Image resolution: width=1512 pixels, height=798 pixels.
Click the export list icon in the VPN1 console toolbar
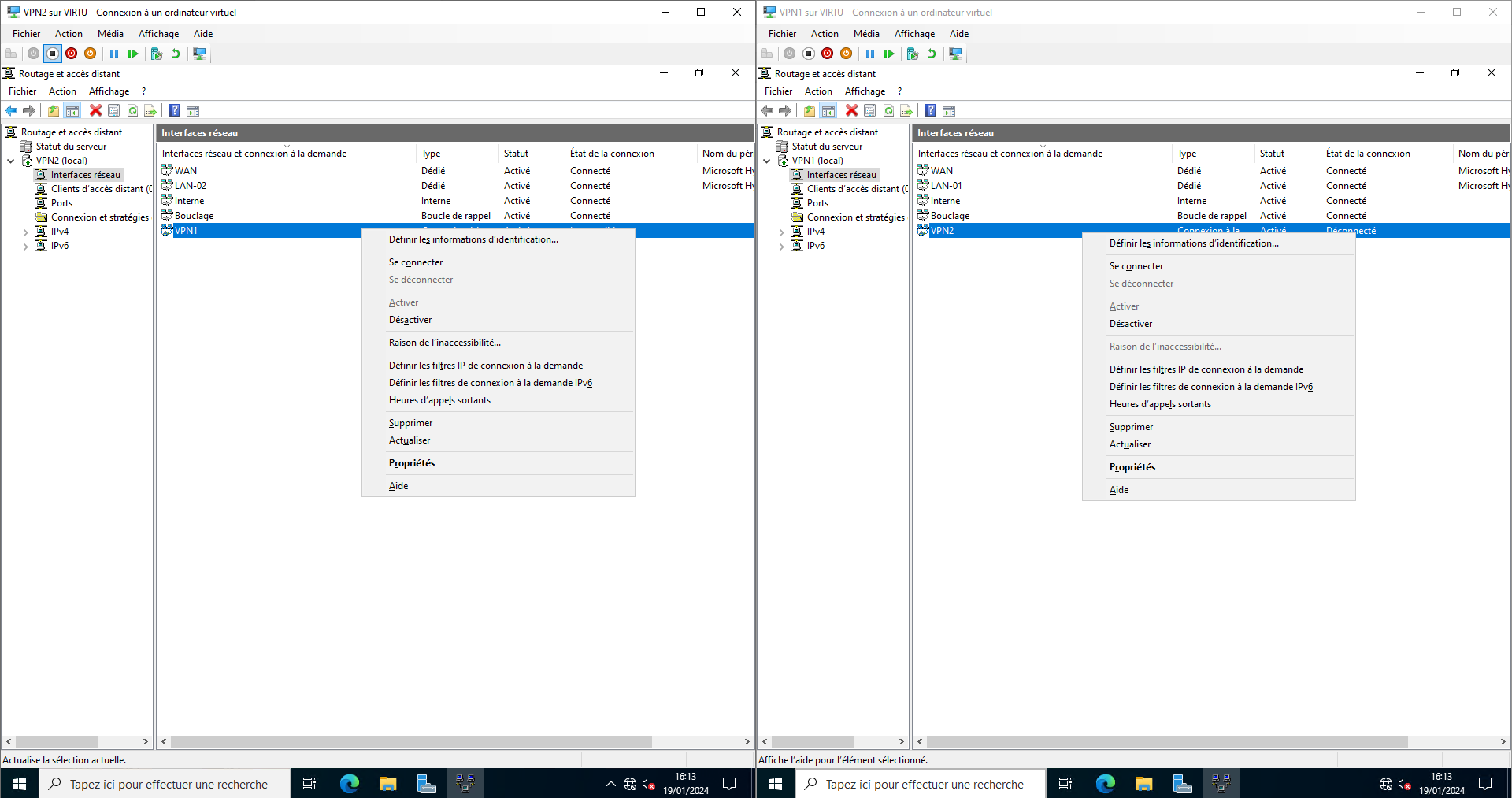tap(906, 111)
